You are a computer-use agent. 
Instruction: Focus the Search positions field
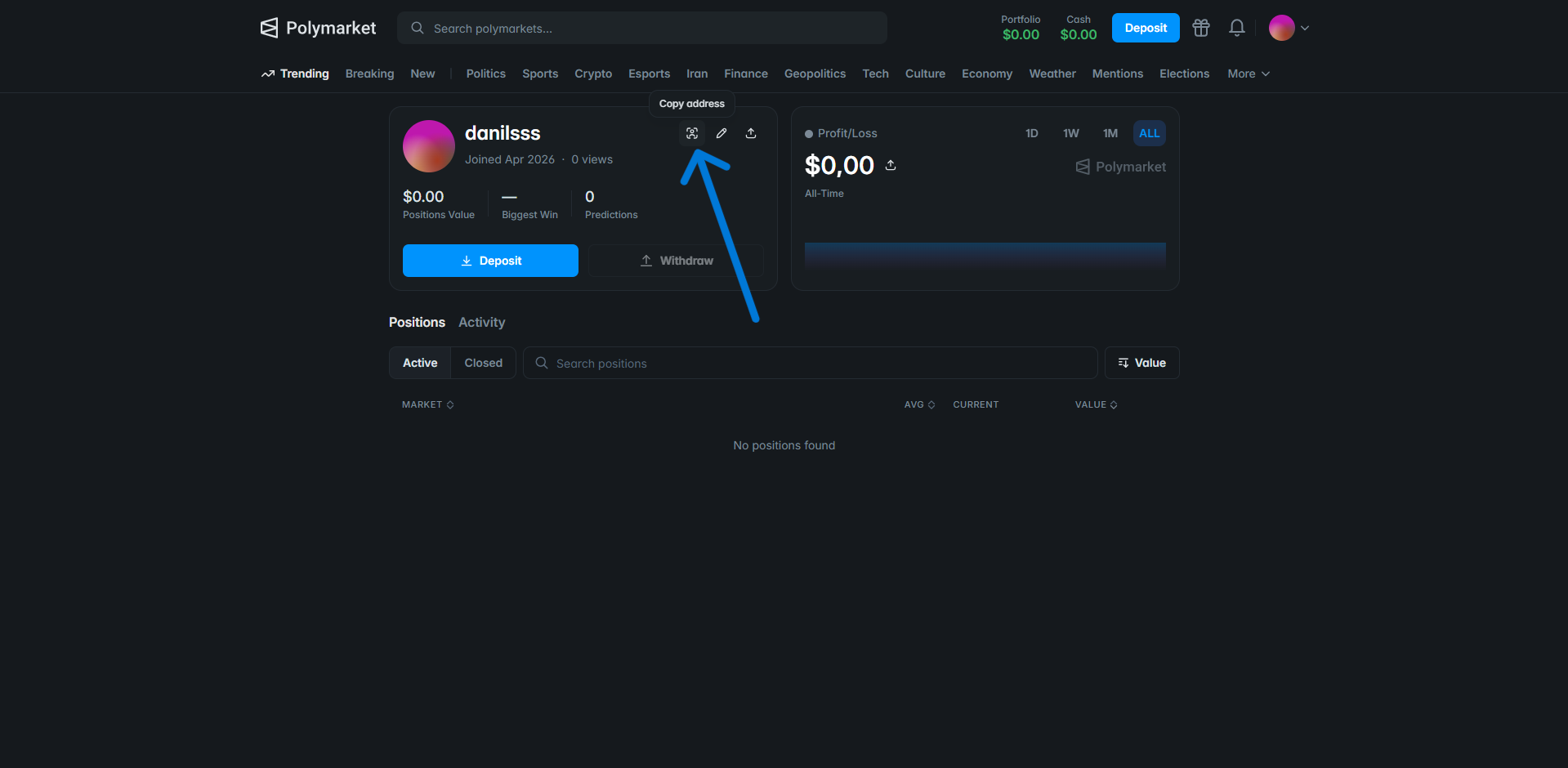tap(810, 363)
